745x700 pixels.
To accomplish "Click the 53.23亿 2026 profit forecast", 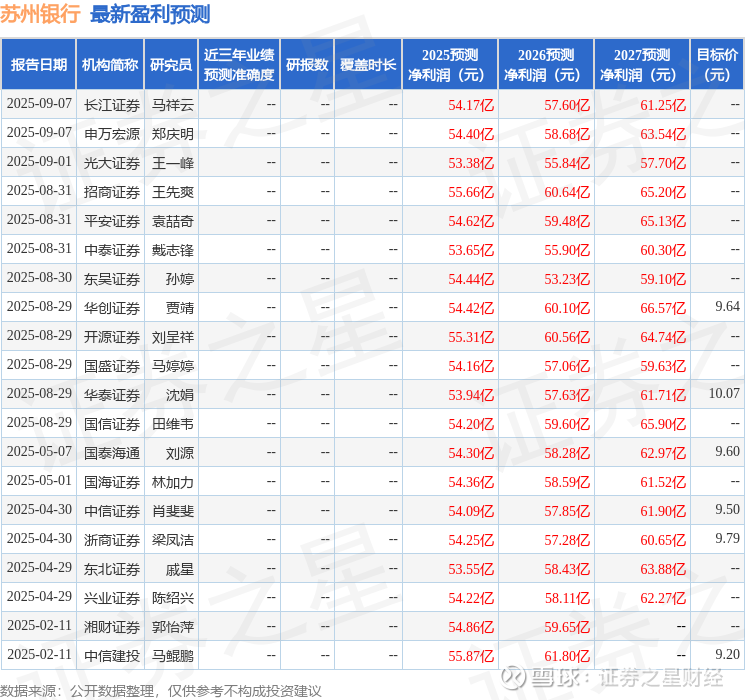I will [x=567, y=279].
